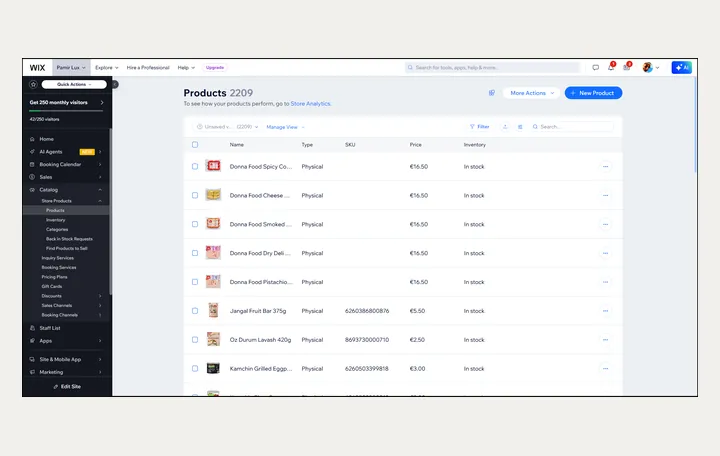The height and width of the screenshot is (456, 720).
Task: Click the customize page icon beside More Actions
Action: click(492, 93)
